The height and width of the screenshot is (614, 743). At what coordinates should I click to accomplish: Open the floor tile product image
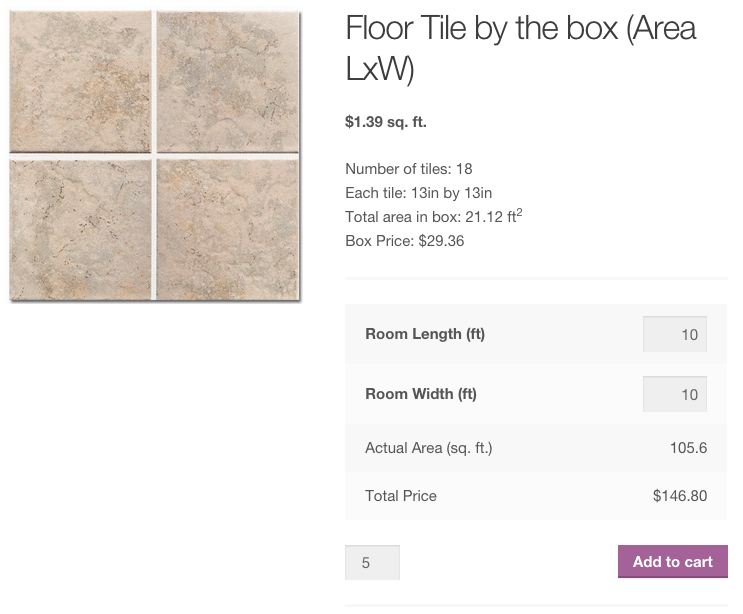[154, 155]
